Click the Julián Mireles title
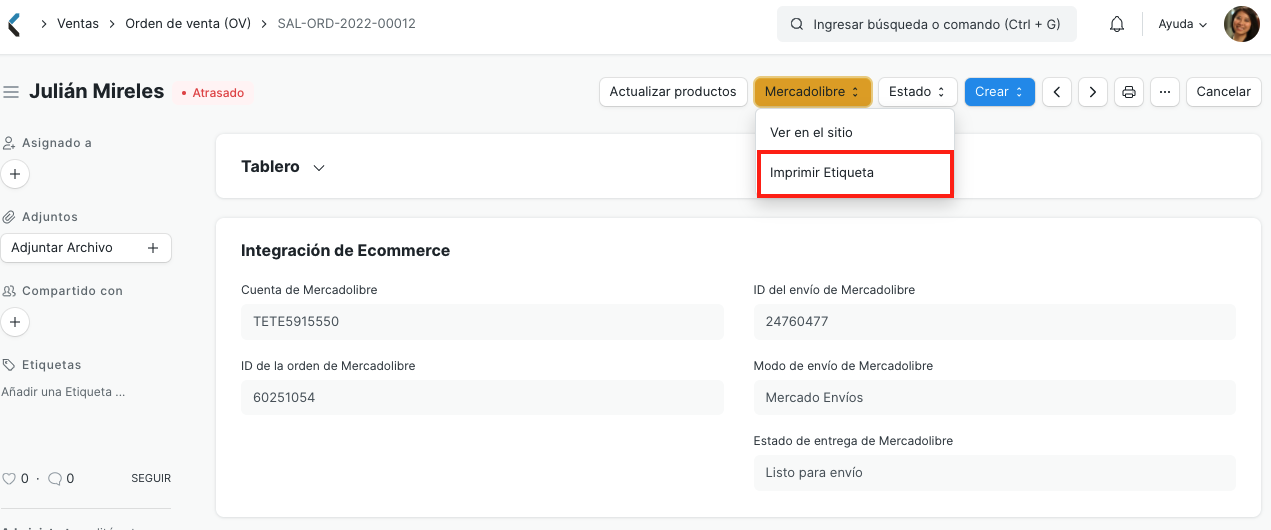1271x530 pixels. pyautogui.click(x=96, y=91)
